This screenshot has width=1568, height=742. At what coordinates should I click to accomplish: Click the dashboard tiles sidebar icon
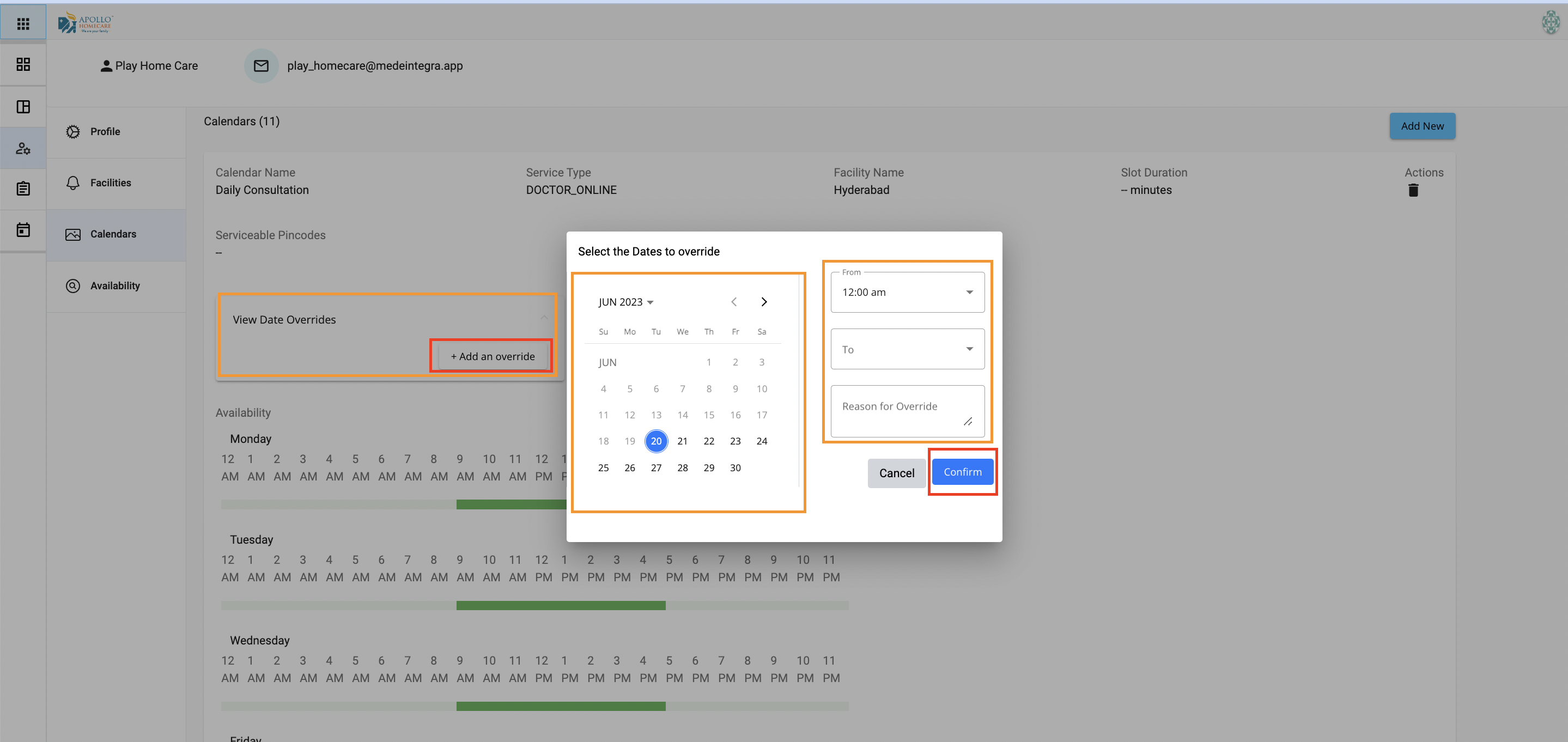click(x=23, y=64)
